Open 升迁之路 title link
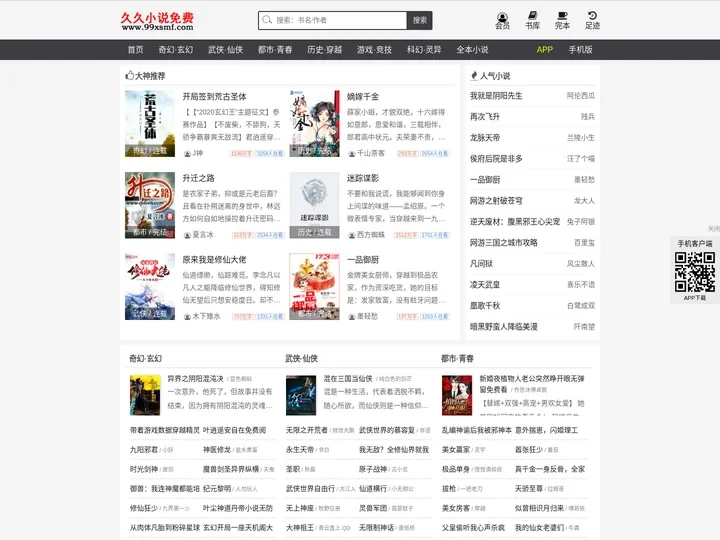The image size is (720, 540). (x=198, y=178)
